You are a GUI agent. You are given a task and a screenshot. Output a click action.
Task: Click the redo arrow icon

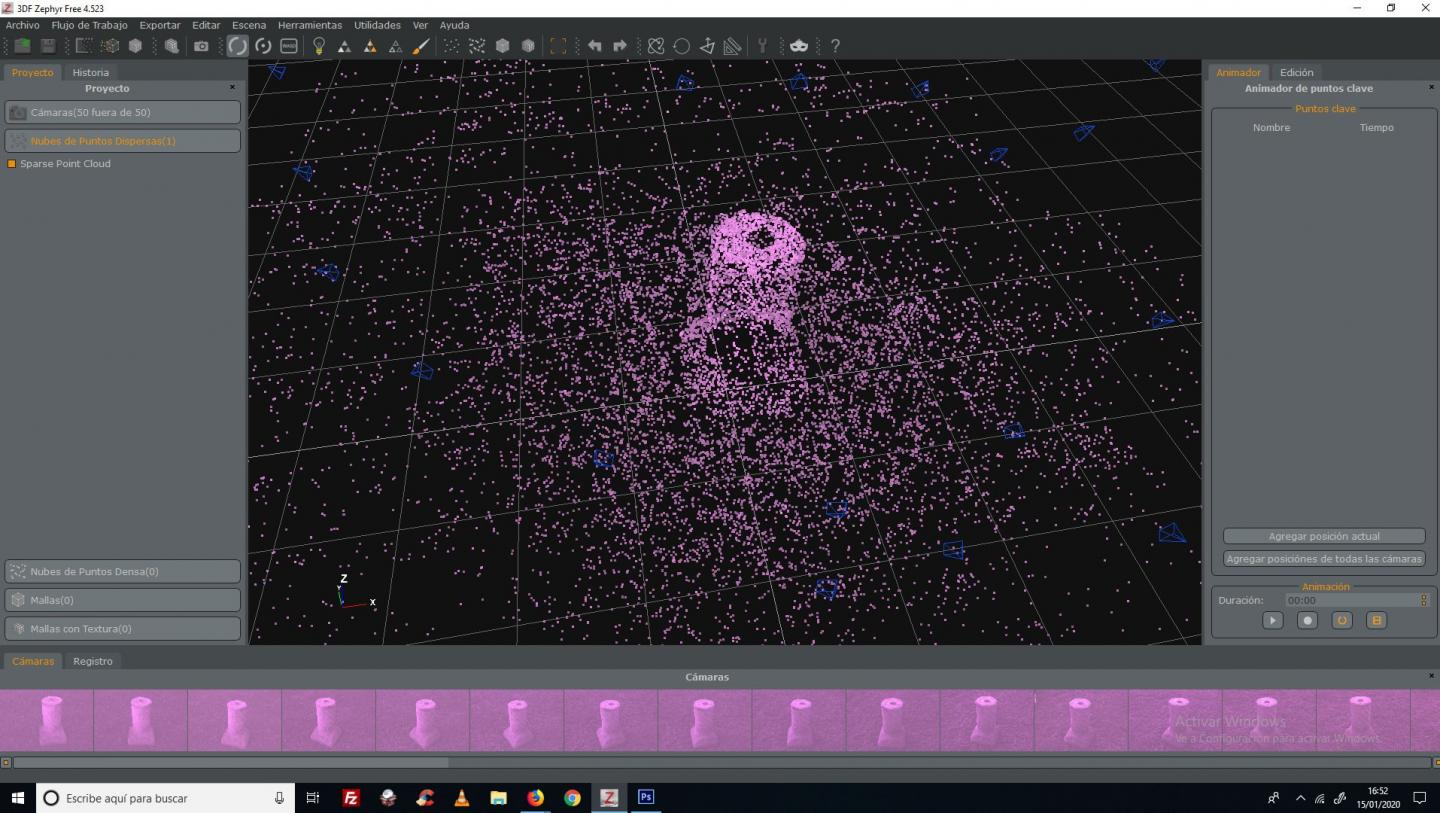620,46
